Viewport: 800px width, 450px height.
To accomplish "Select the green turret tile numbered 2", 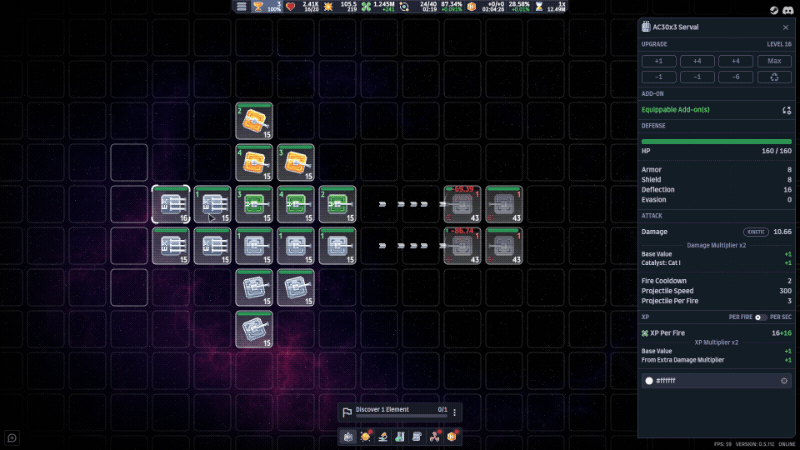I will click(x=338, y=205).
